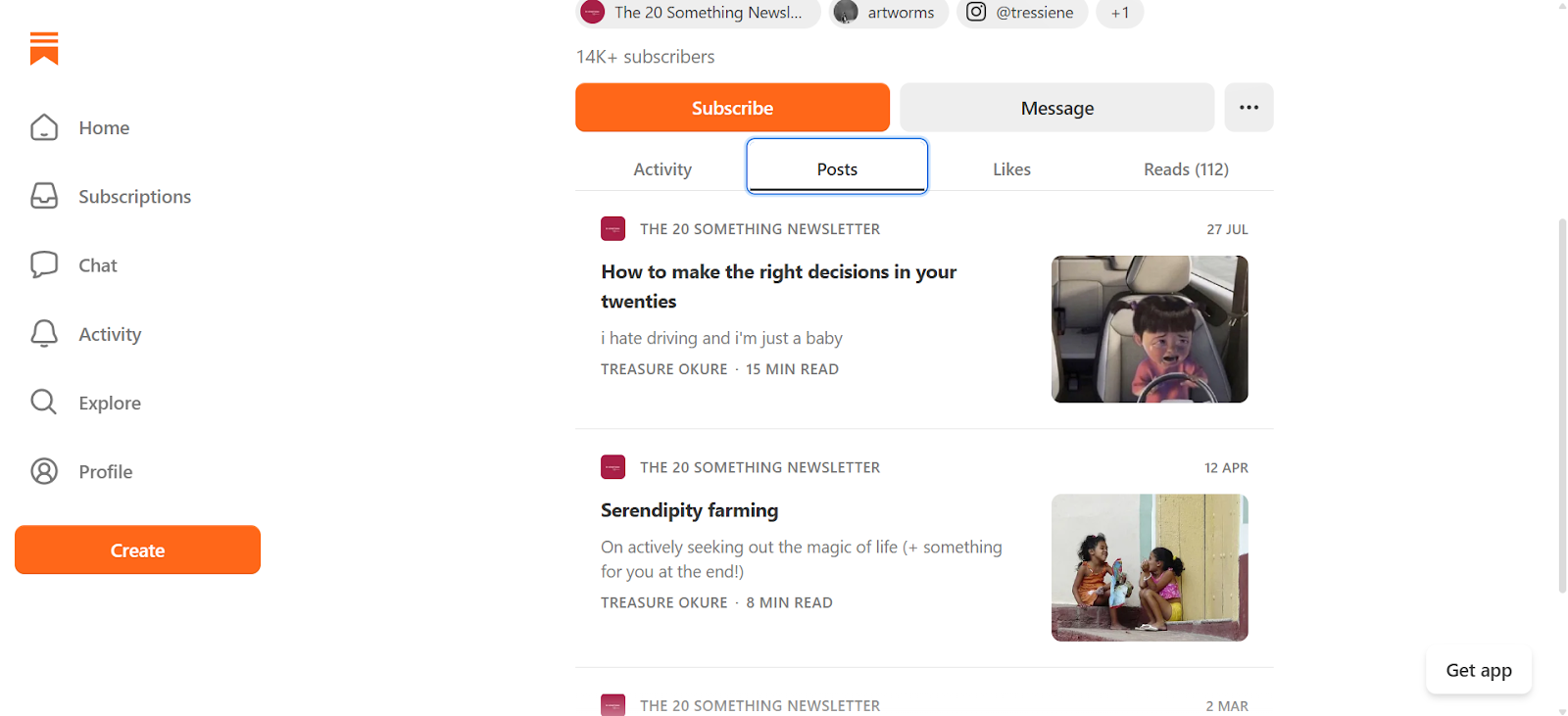The width and height of the screenshot is (1568, 716).
Task: Open the artworms link chip
Action: click(889, 13)
